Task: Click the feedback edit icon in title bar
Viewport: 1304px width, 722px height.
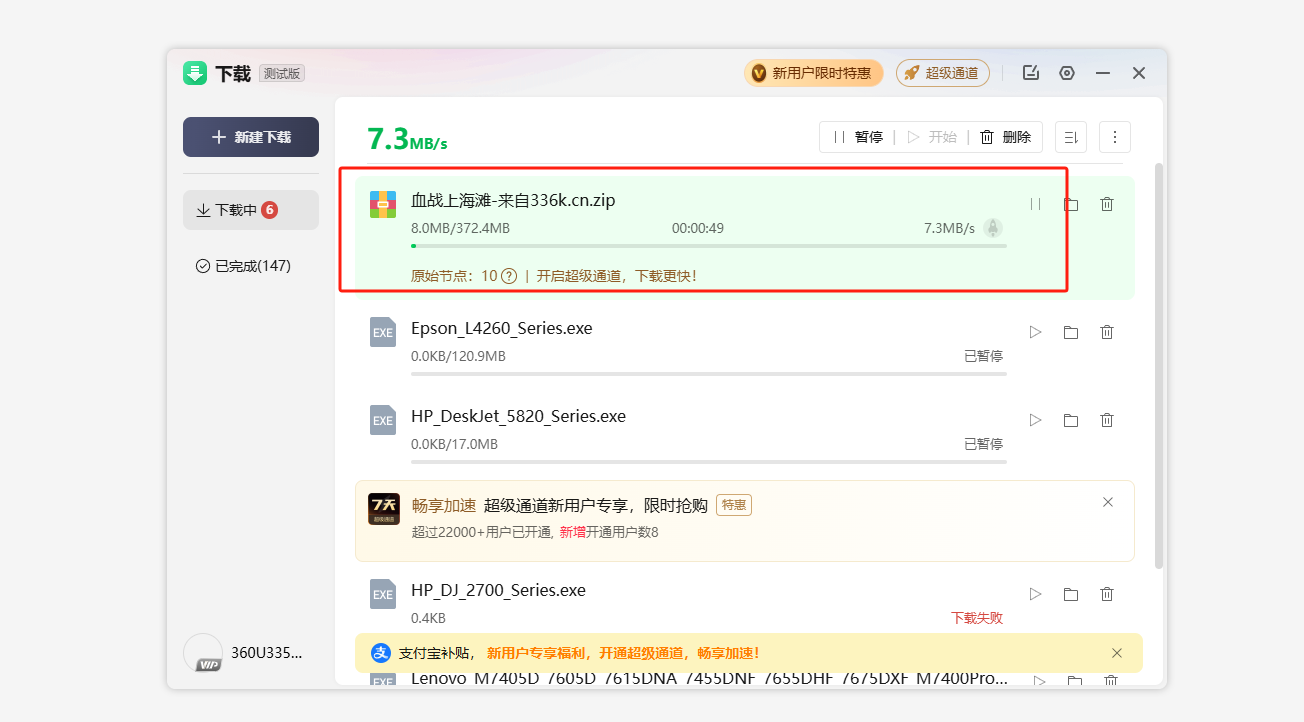Action: [x=1031, y=73]
